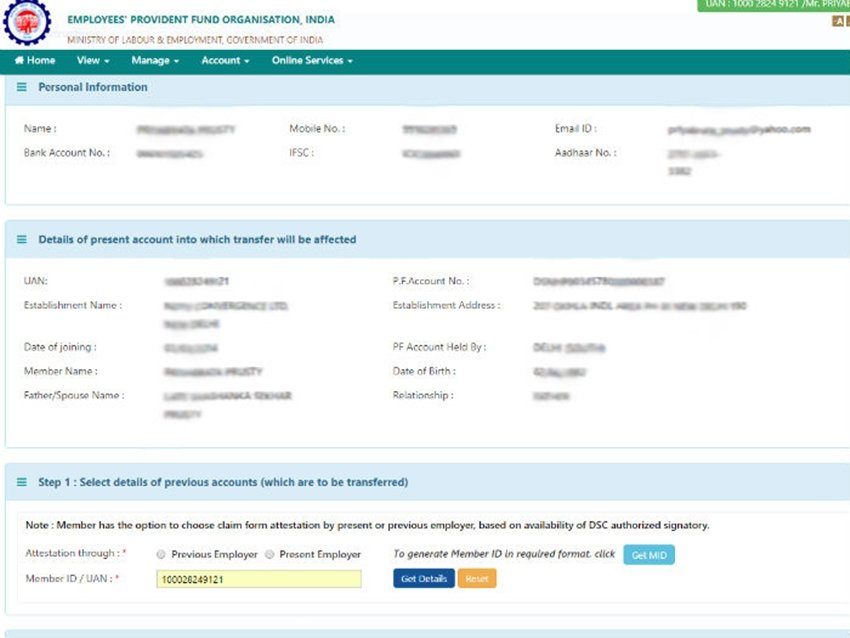Screen dimensions: 850x638
Task: Click the 'Aadhaar No. :' label
Action: pos(585,153)
